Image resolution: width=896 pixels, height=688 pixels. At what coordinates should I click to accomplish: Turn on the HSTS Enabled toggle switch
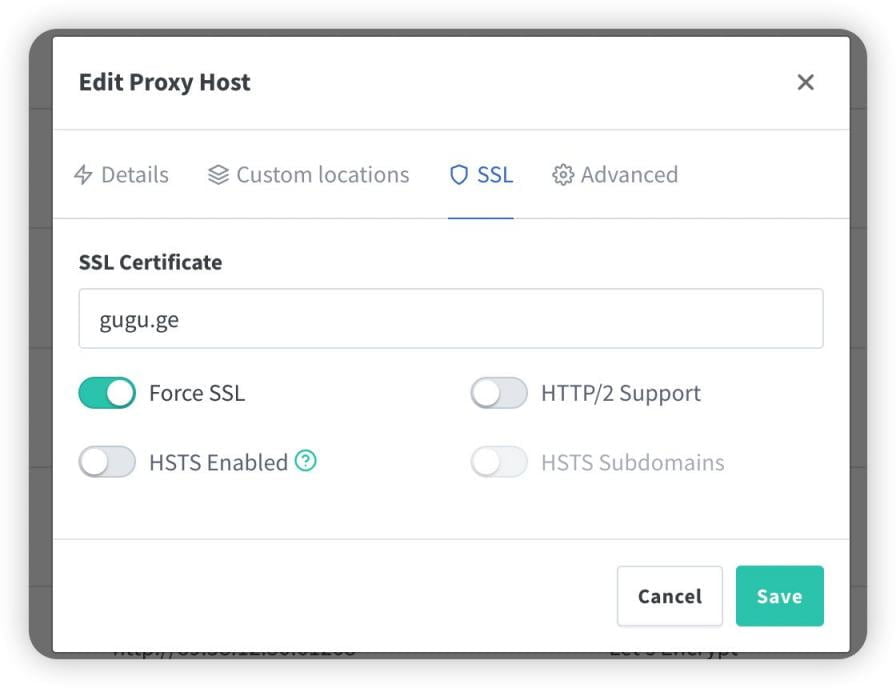(x=107, y=462)
